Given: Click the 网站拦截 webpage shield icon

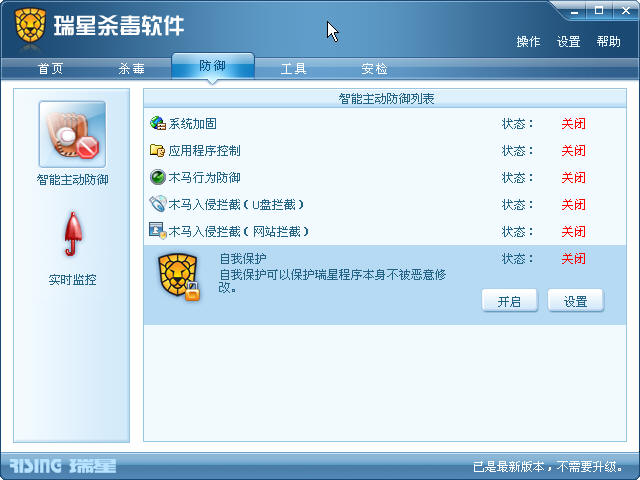Looking at the screenshot, I should point(158,231).
